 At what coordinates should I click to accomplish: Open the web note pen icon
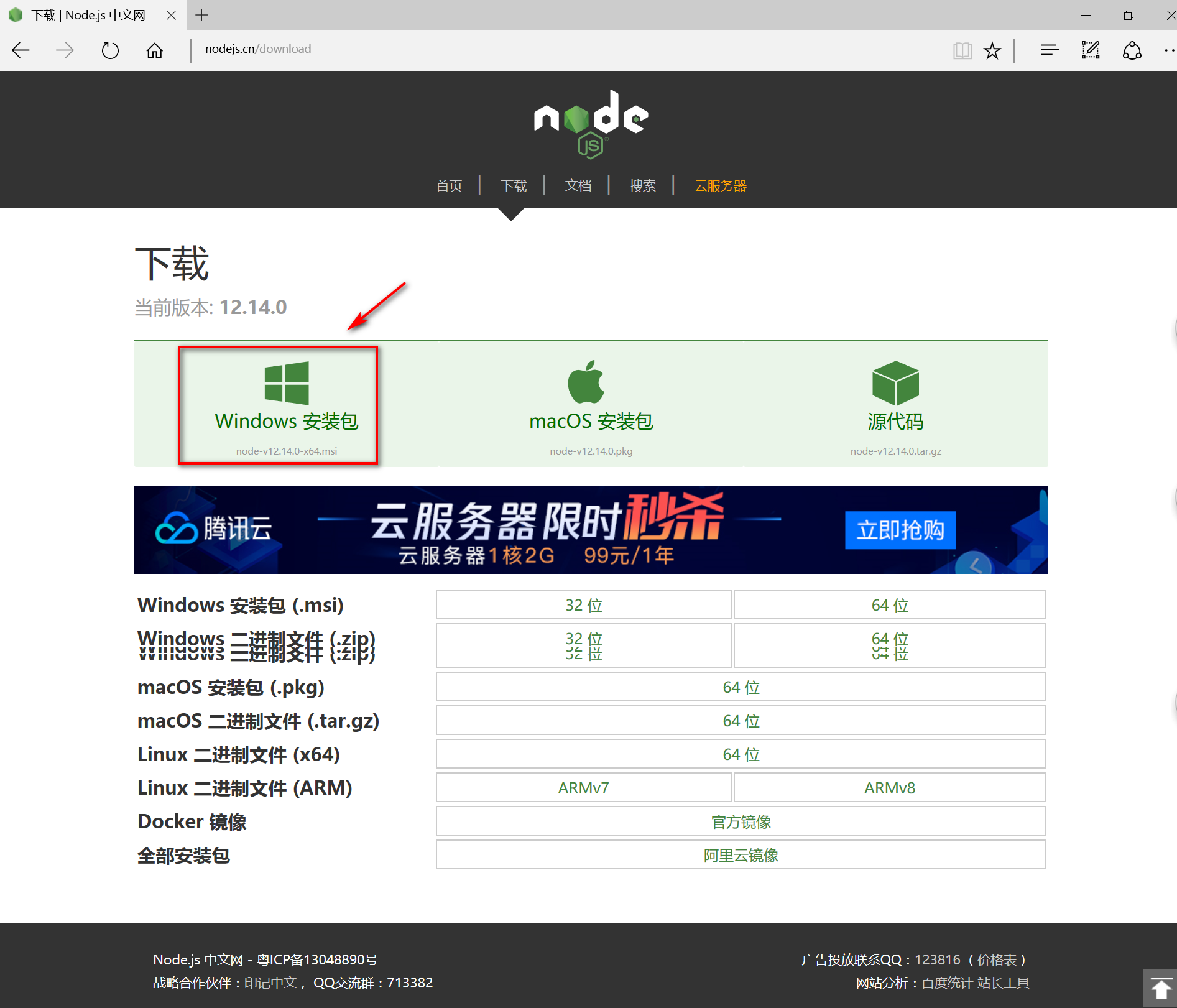1091,50
